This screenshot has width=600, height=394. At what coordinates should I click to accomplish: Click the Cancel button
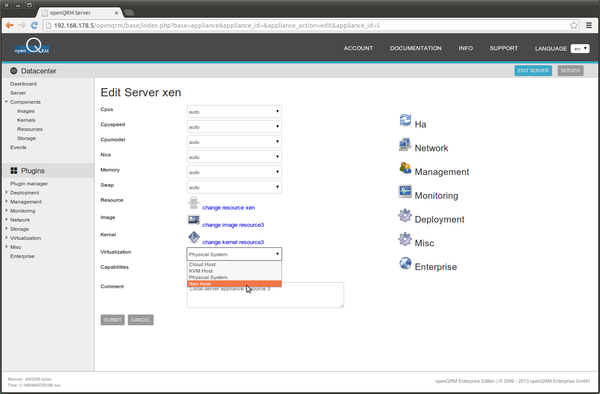click(140, 320)
